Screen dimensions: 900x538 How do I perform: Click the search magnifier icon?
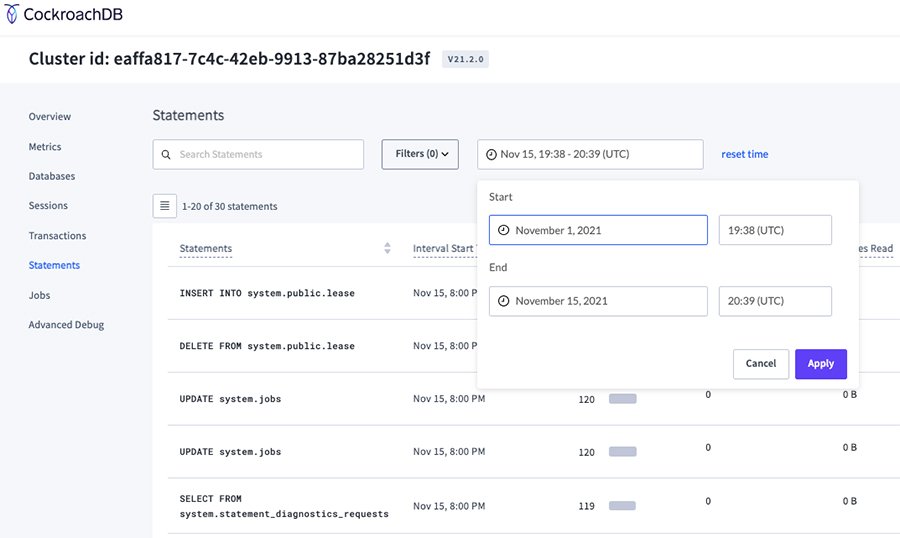166,155
